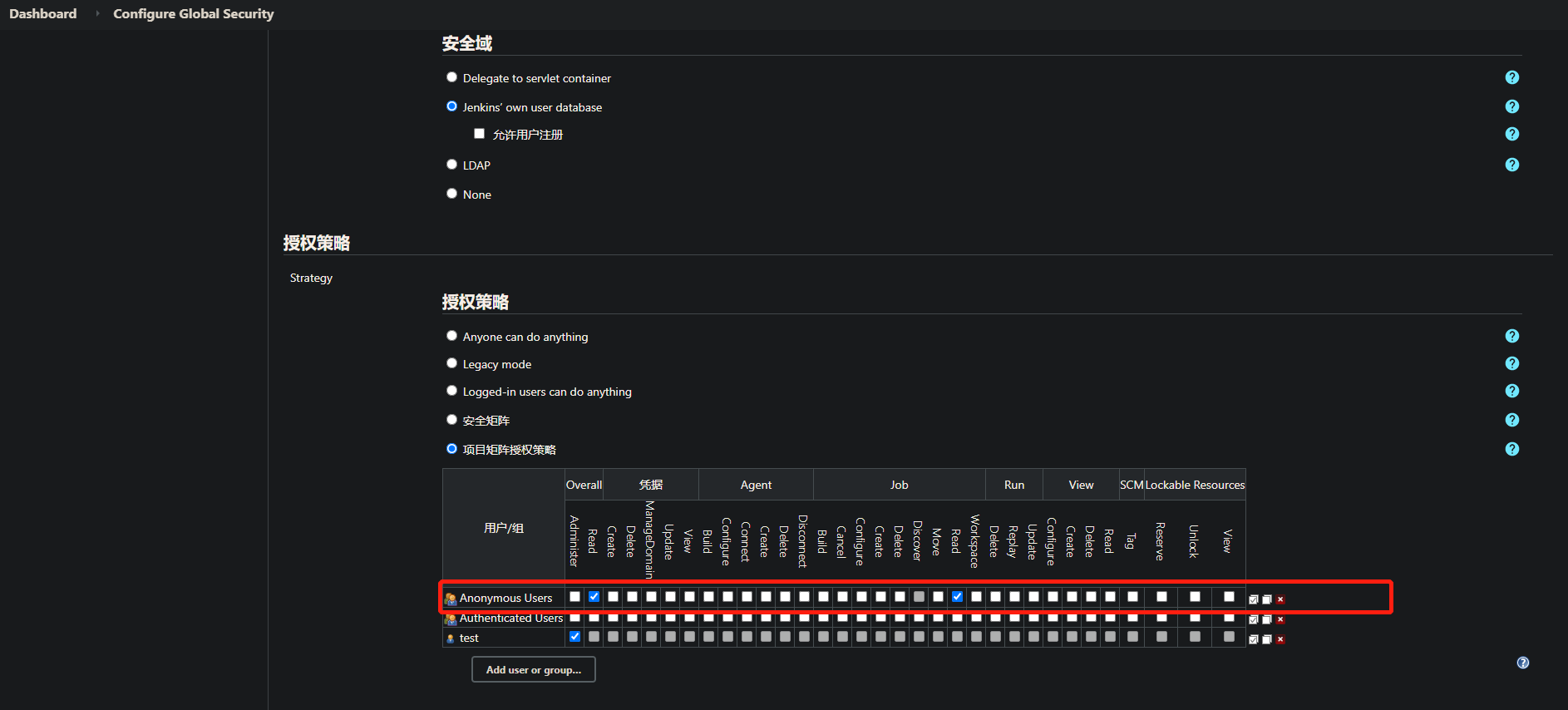Select all permissions for Anonymous Users

coord(1254,599)
